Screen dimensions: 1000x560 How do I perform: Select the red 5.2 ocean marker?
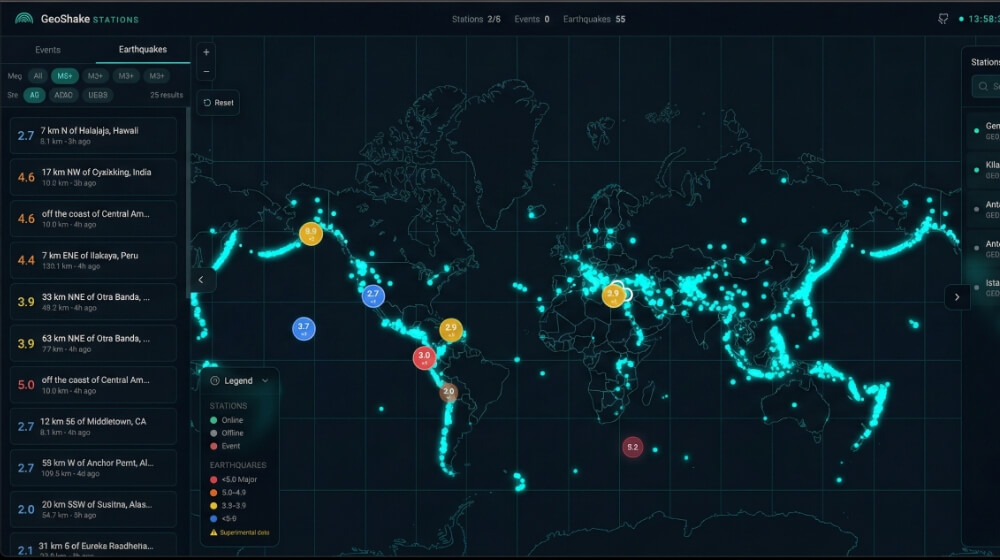(x=632, y=447)
